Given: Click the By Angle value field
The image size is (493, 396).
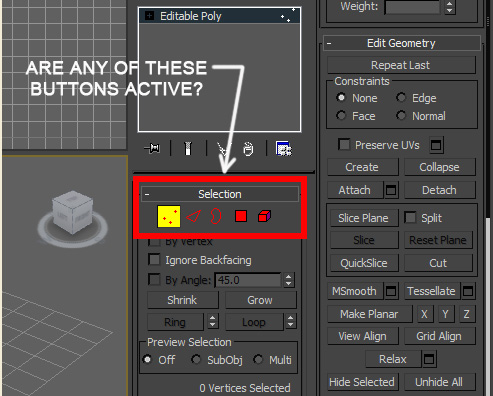Looking at the screenshot, I should tap(248, 280).
